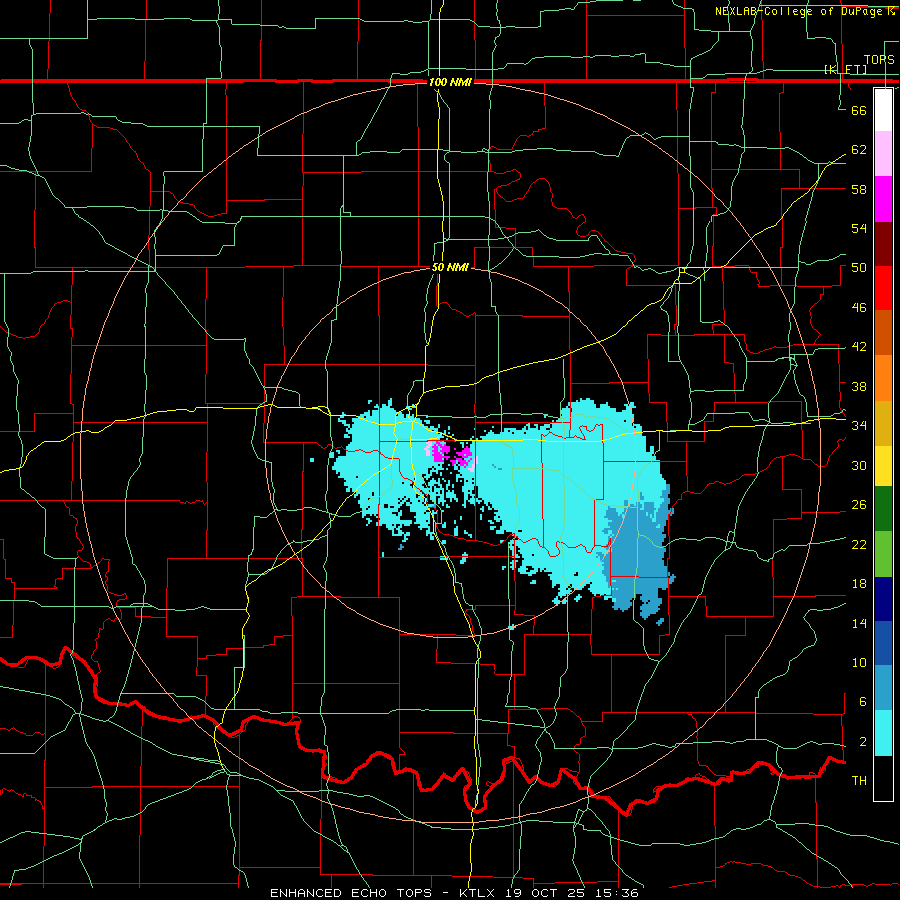Click the steel blue swatch near 6
Screen dimensions: 900x900
883,688
